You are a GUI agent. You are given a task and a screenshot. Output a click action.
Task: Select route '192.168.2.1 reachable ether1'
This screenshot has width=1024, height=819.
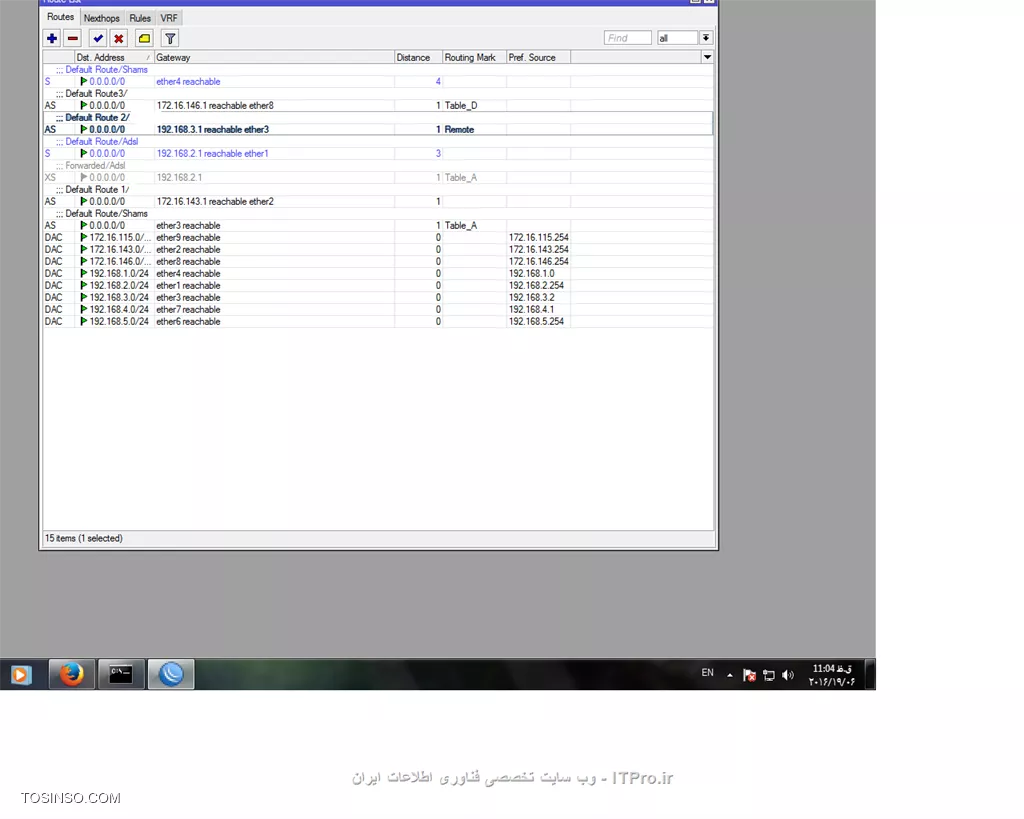(377, 153)
